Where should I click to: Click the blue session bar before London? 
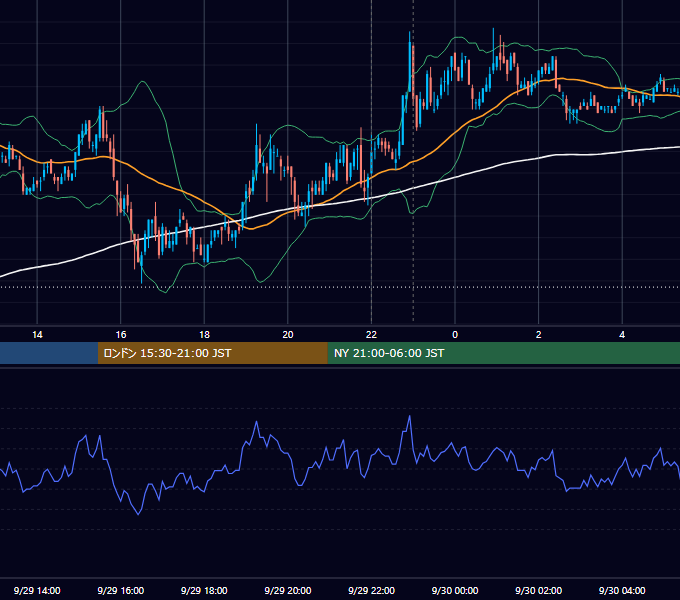[x=49, y=353]
